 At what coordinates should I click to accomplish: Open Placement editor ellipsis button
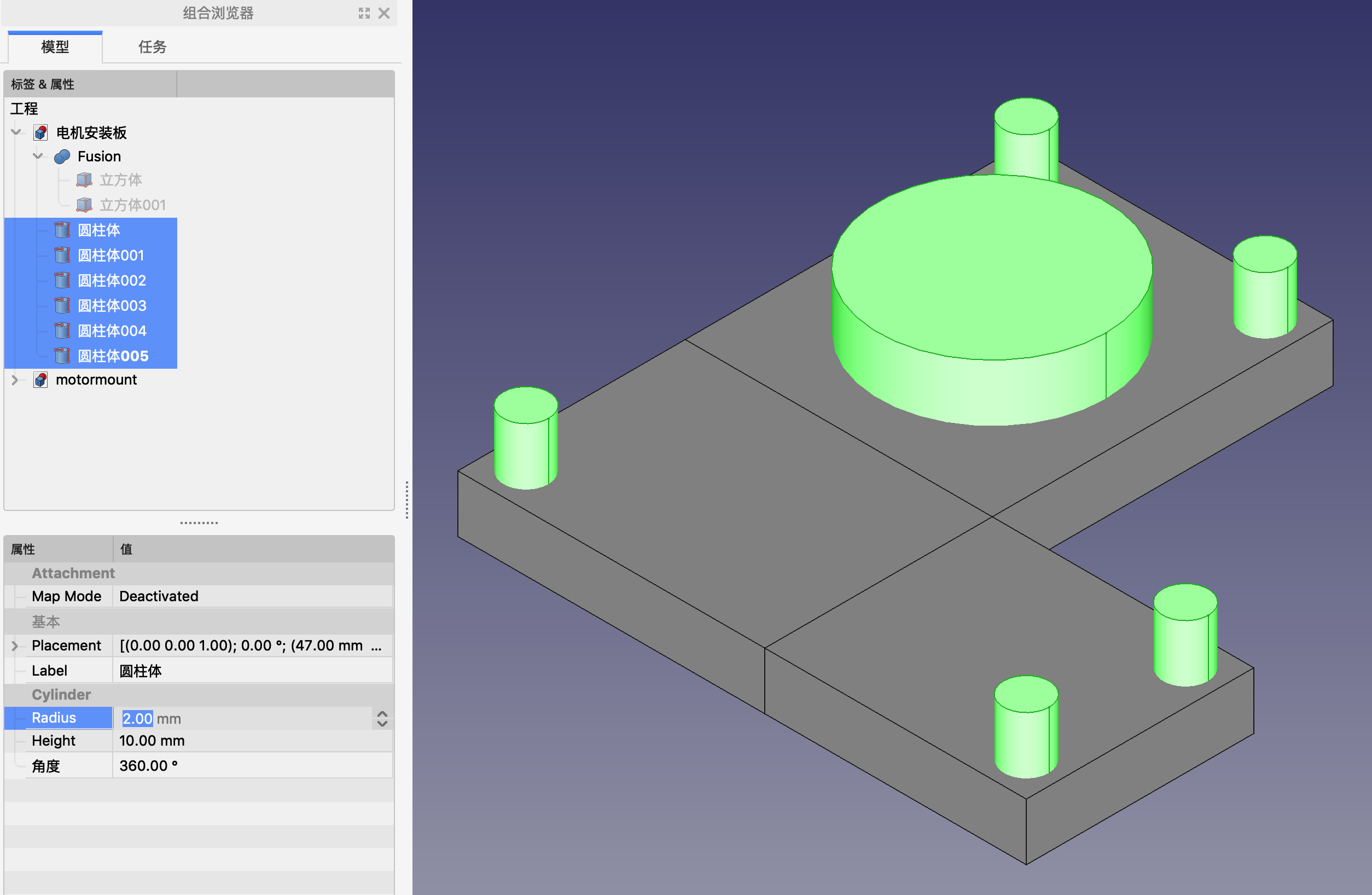coord(376,646)
